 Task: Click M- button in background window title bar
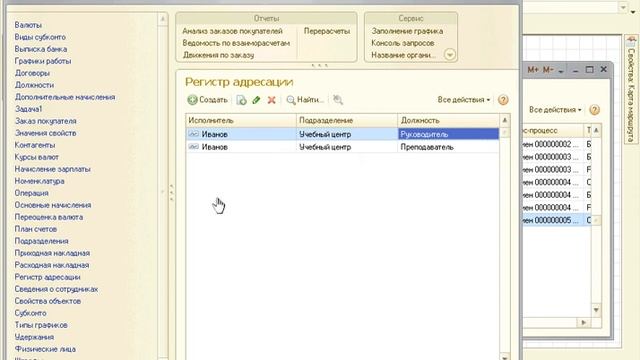click(x=548, y=70)
